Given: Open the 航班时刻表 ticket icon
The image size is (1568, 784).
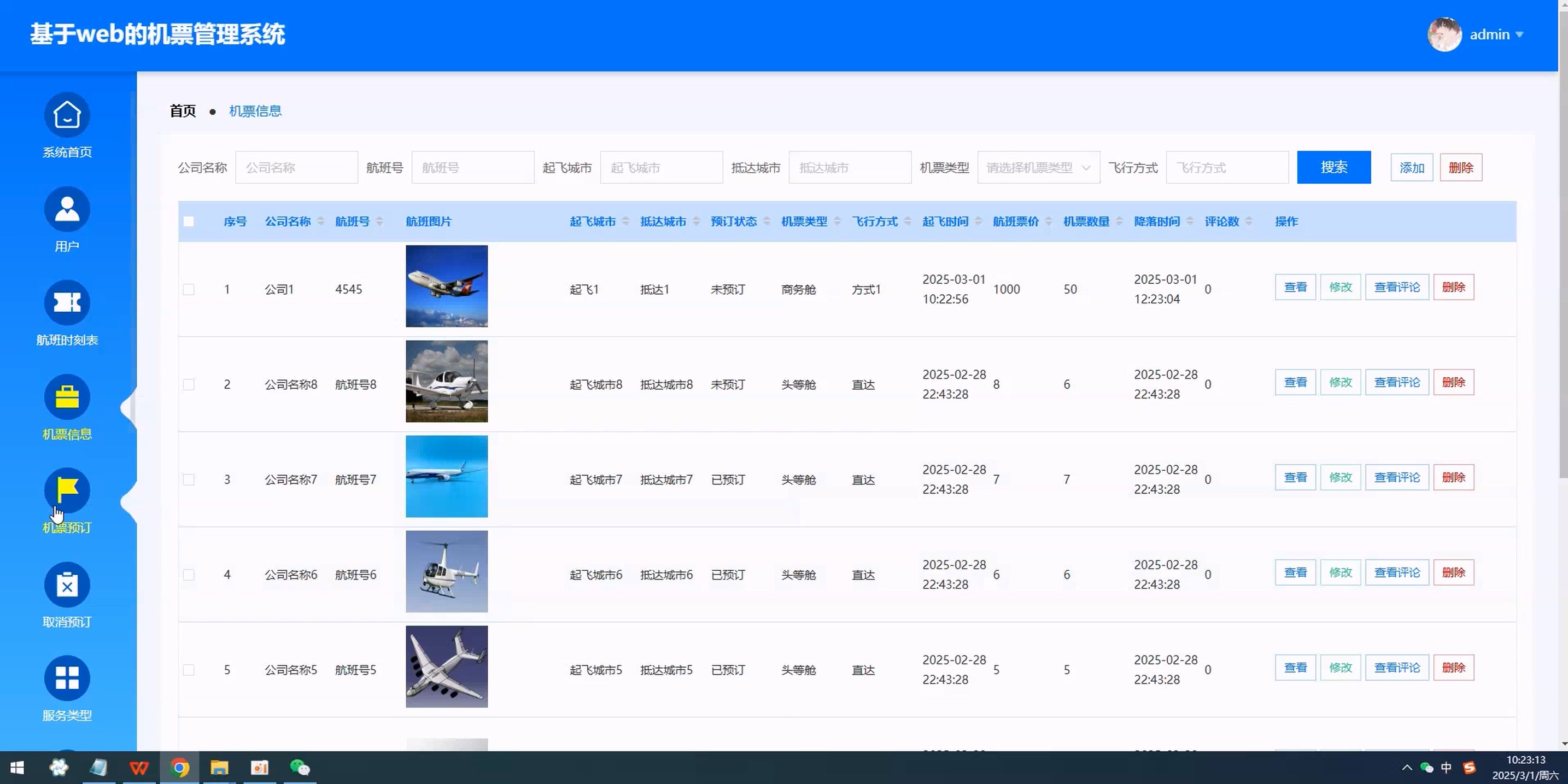Looking at the screenshot, I should (x=67, y=303).
